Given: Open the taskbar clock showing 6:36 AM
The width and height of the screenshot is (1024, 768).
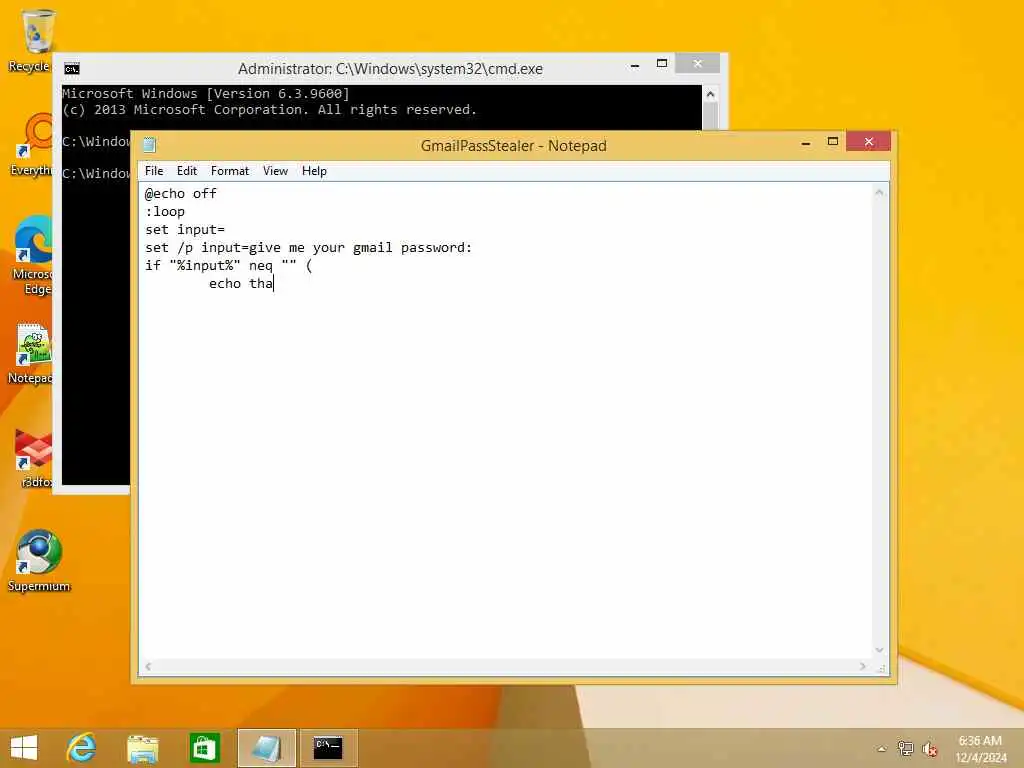Looking at the screenshot, I should pyautogui.click(x=980, y=749).
